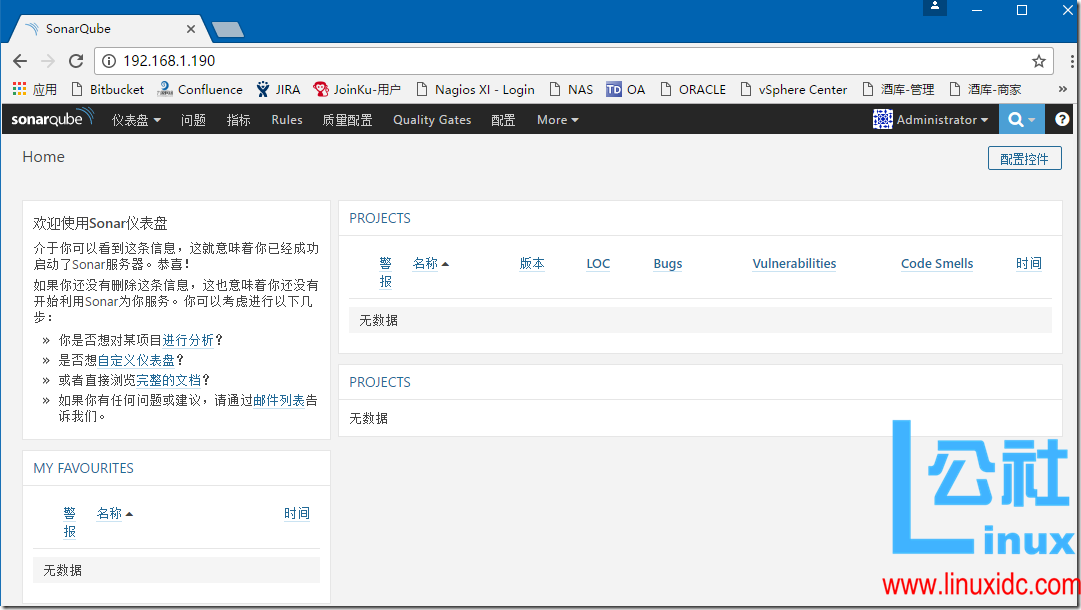
Task: Open the Chrome 应用 apps launcher icon
Action: tap(18, 89)
